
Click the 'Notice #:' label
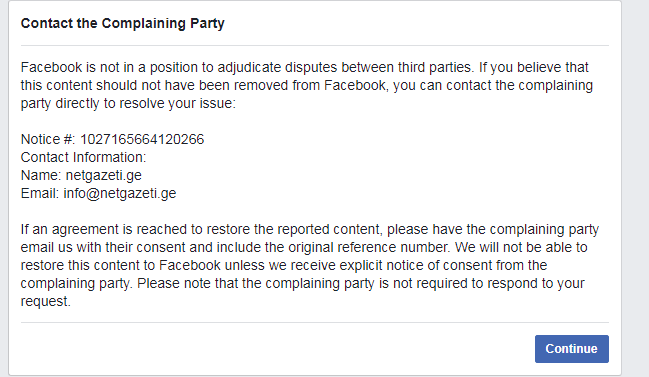click(x=48, y=139)
